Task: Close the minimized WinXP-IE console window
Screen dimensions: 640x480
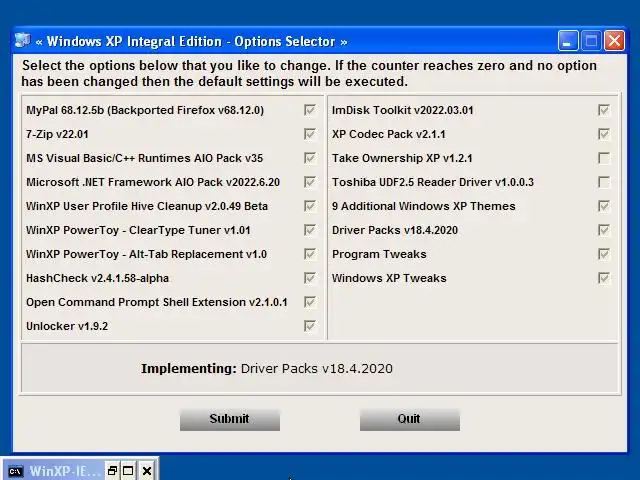Action: point(147,471)
